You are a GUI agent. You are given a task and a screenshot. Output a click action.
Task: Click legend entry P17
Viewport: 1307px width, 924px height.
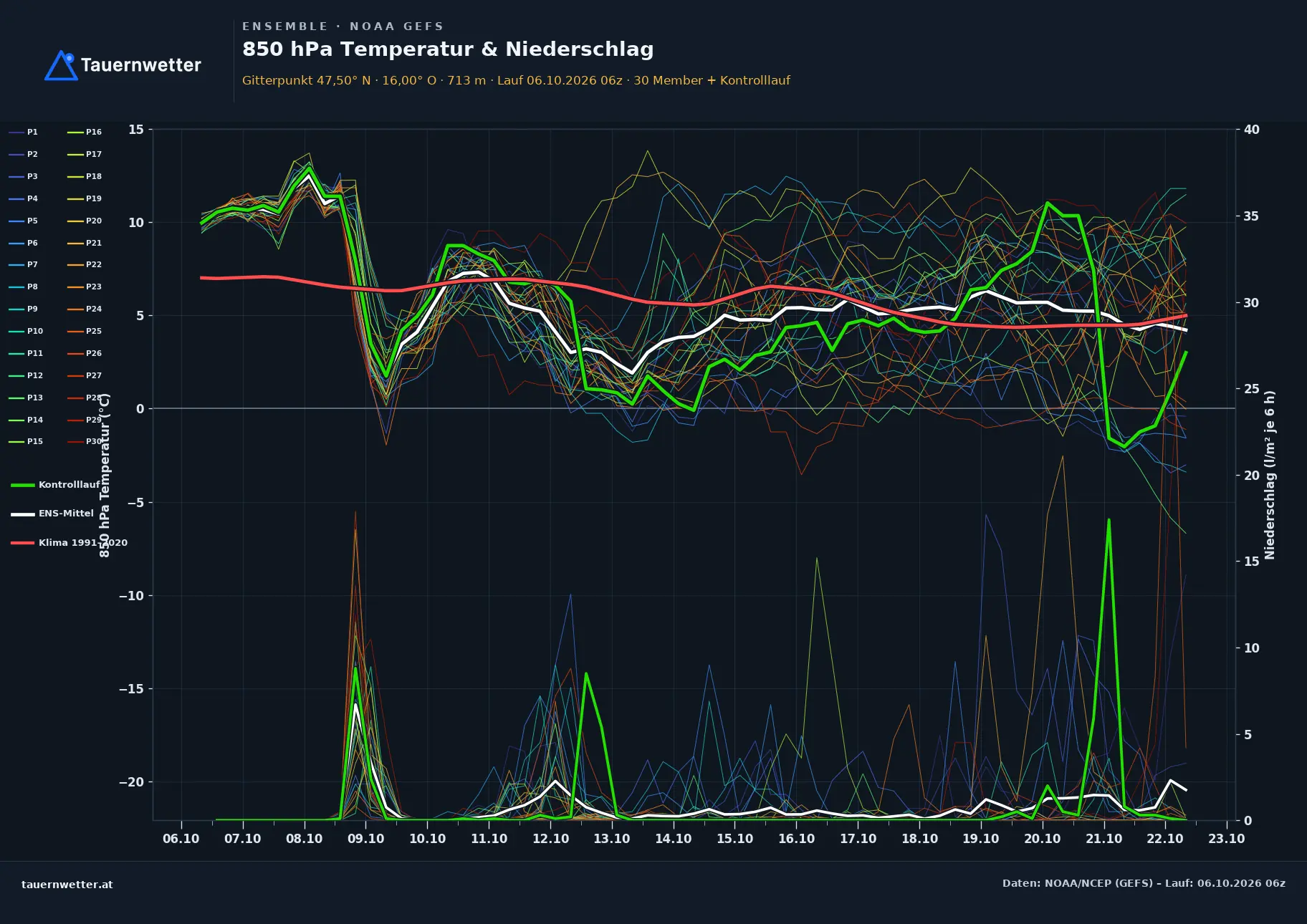coord(85,154)
